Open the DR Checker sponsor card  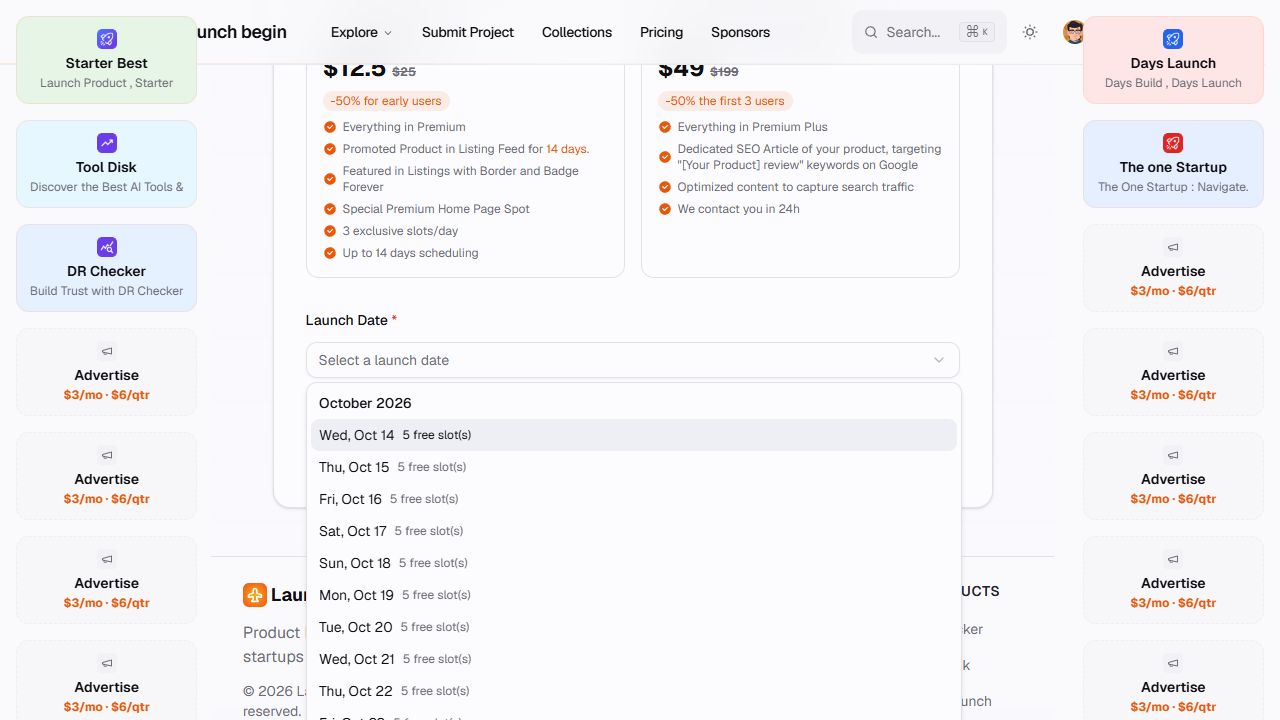107,268
